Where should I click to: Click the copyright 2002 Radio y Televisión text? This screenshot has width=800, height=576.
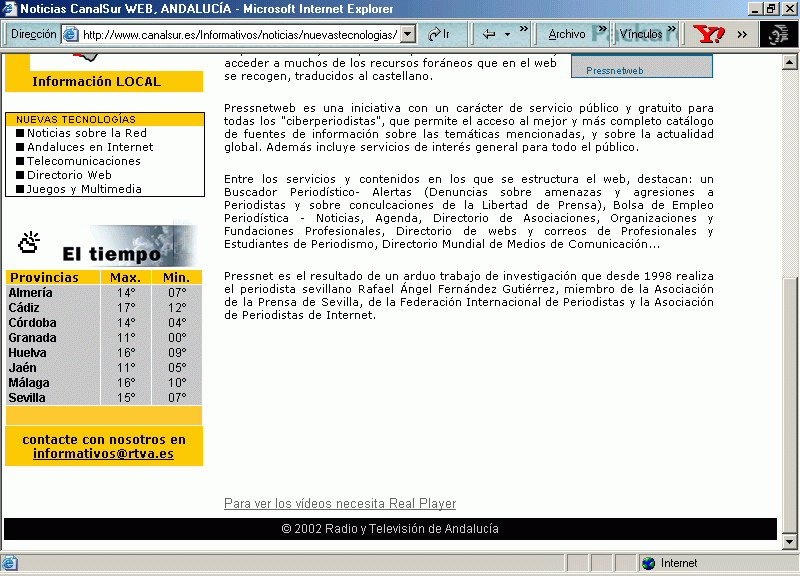(x=390, y=529)
